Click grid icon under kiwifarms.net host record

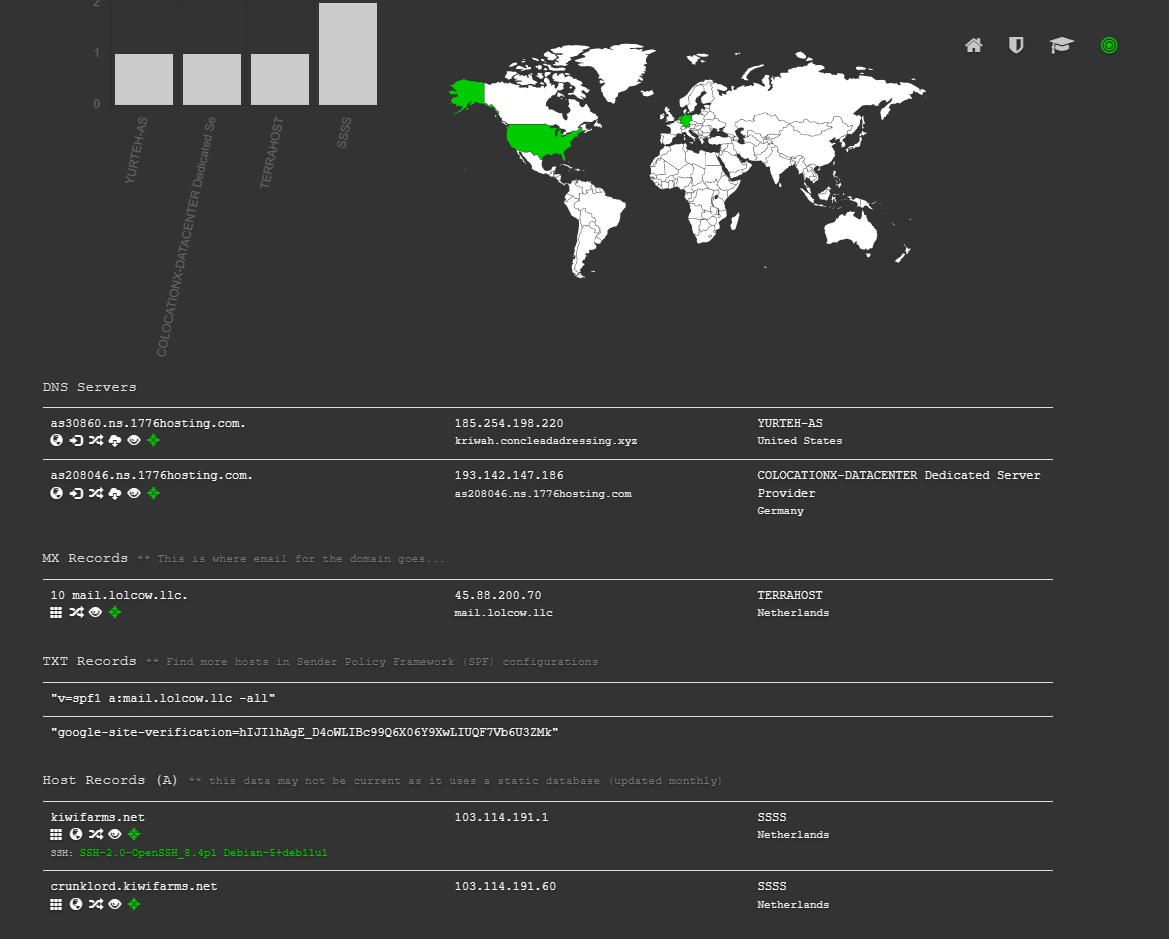pos(56,834)
